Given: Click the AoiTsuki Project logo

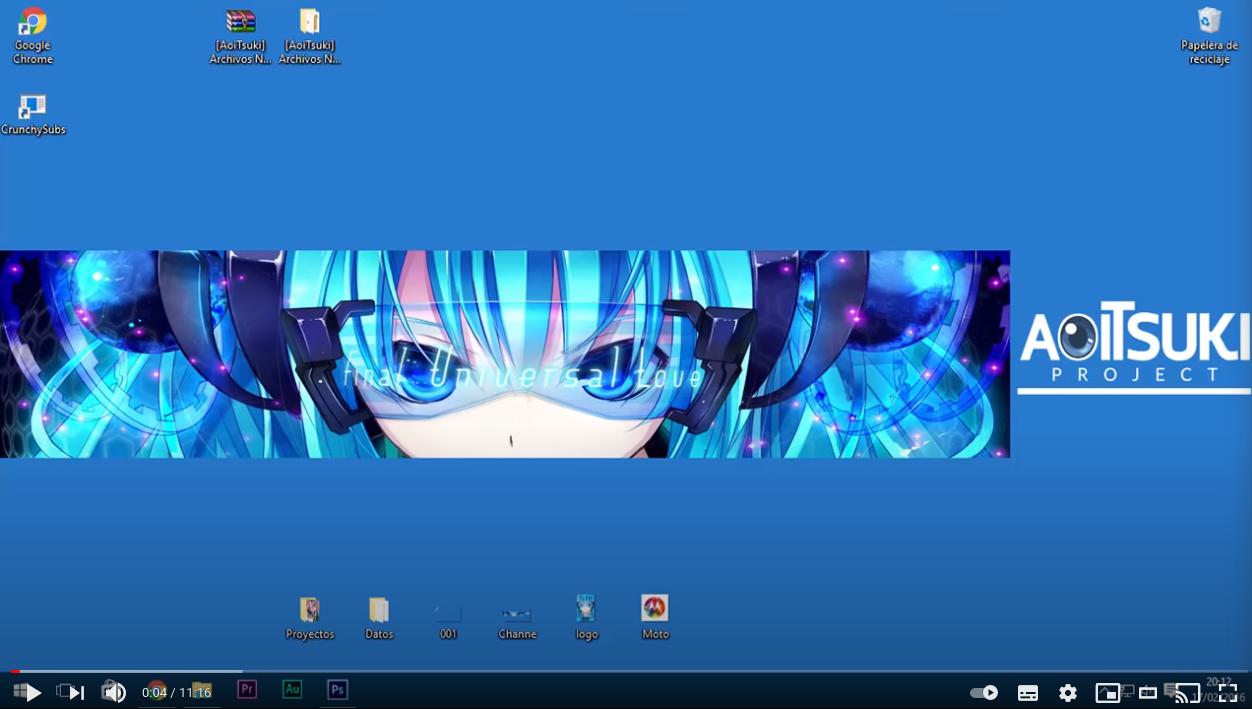Looking at the screenshot, I should point(1134,347).
